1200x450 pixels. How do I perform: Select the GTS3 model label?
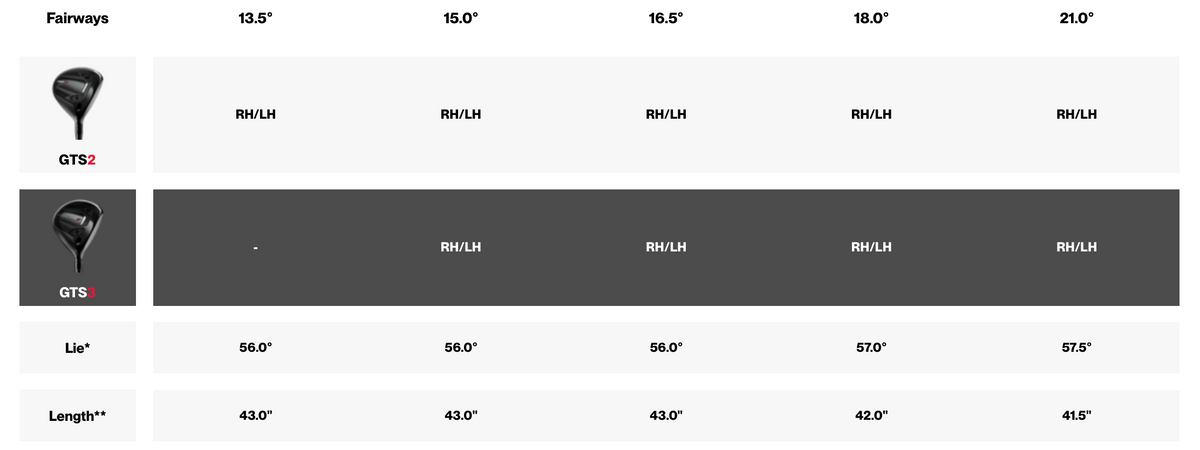pos(77,292)
